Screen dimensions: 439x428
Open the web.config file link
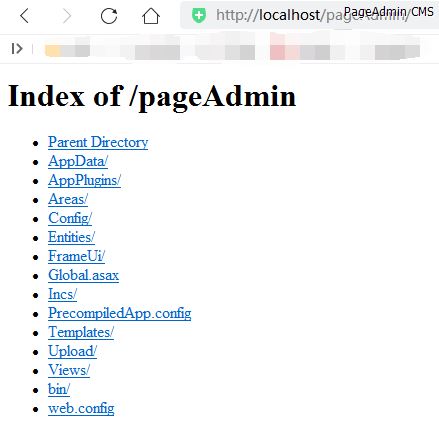(x=81, y=408)
